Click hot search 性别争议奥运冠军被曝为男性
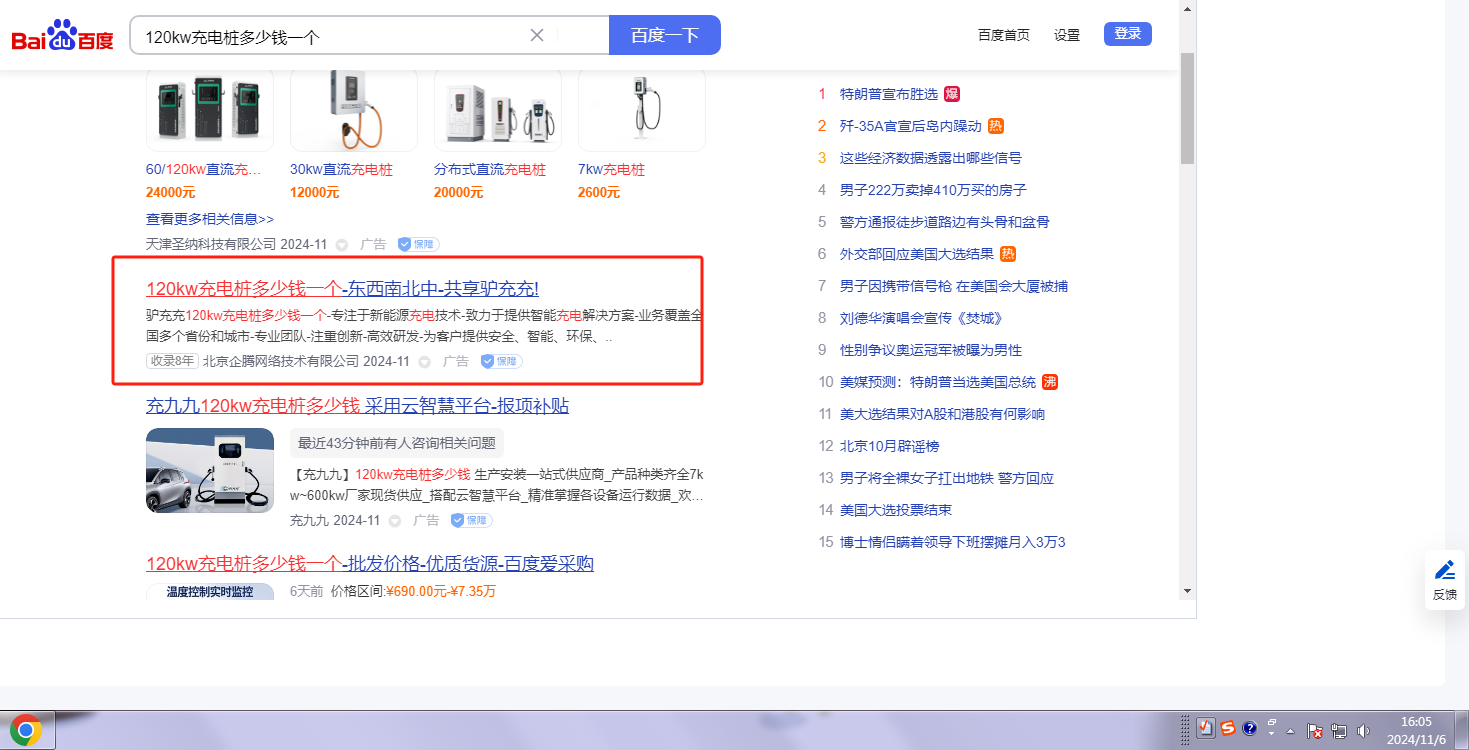The height and width of the screenshot is (750, 1469). point(931,350)
